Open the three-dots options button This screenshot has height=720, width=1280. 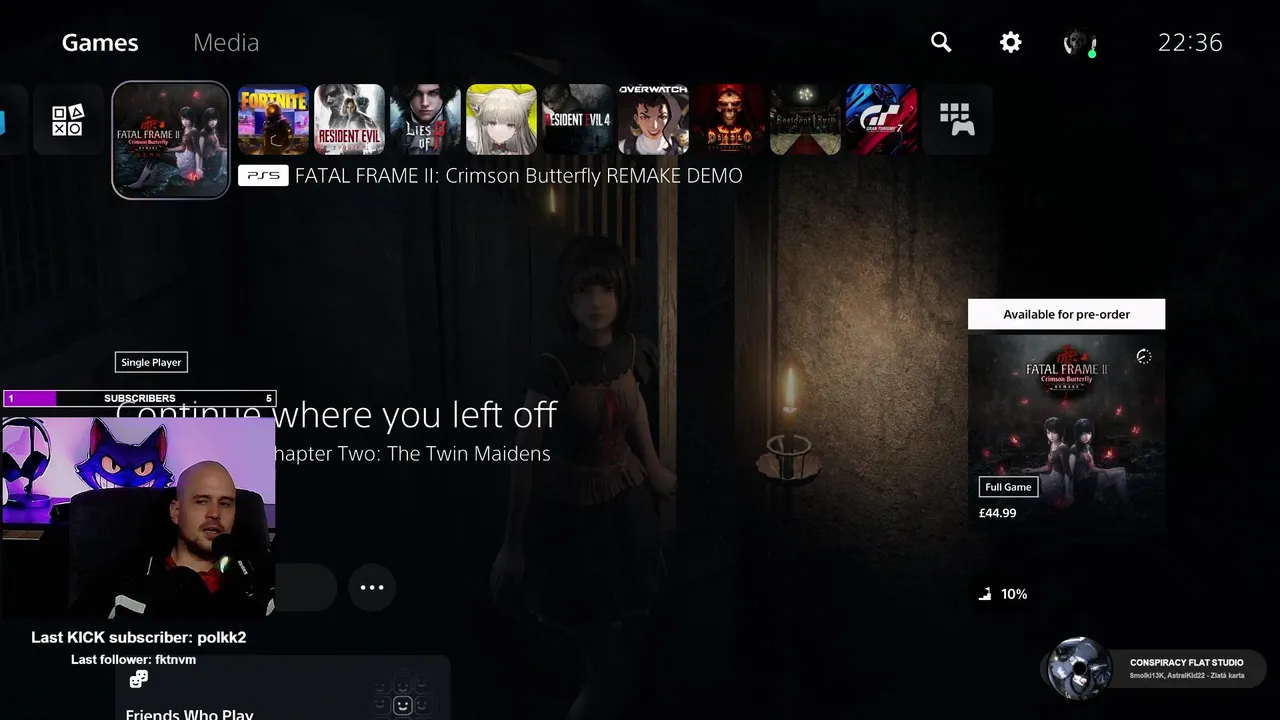[372, 587]
